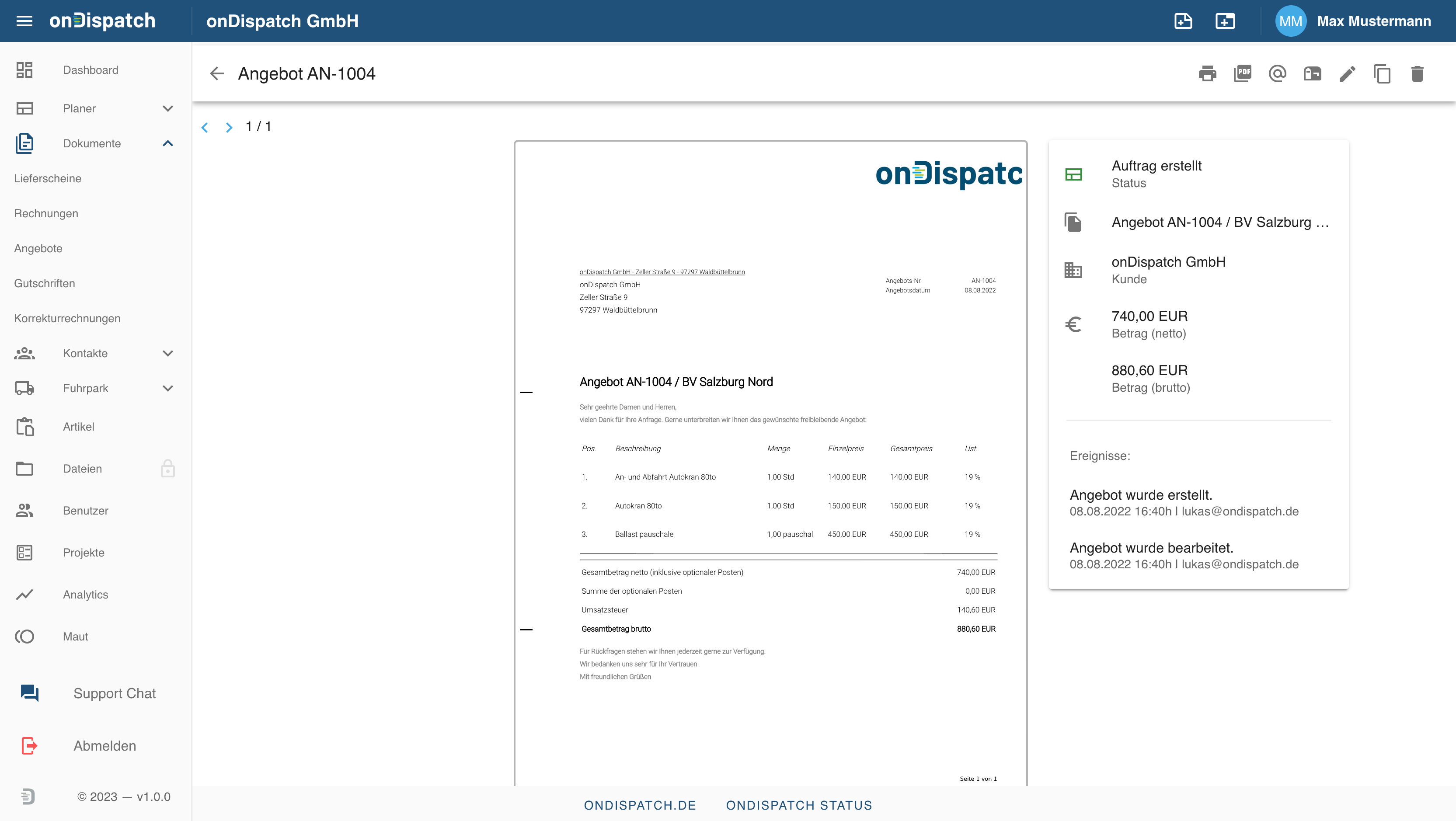Open the hamburger menu icon
The width and height of the screenshot is (1456, 821).
tap(24, 21)
